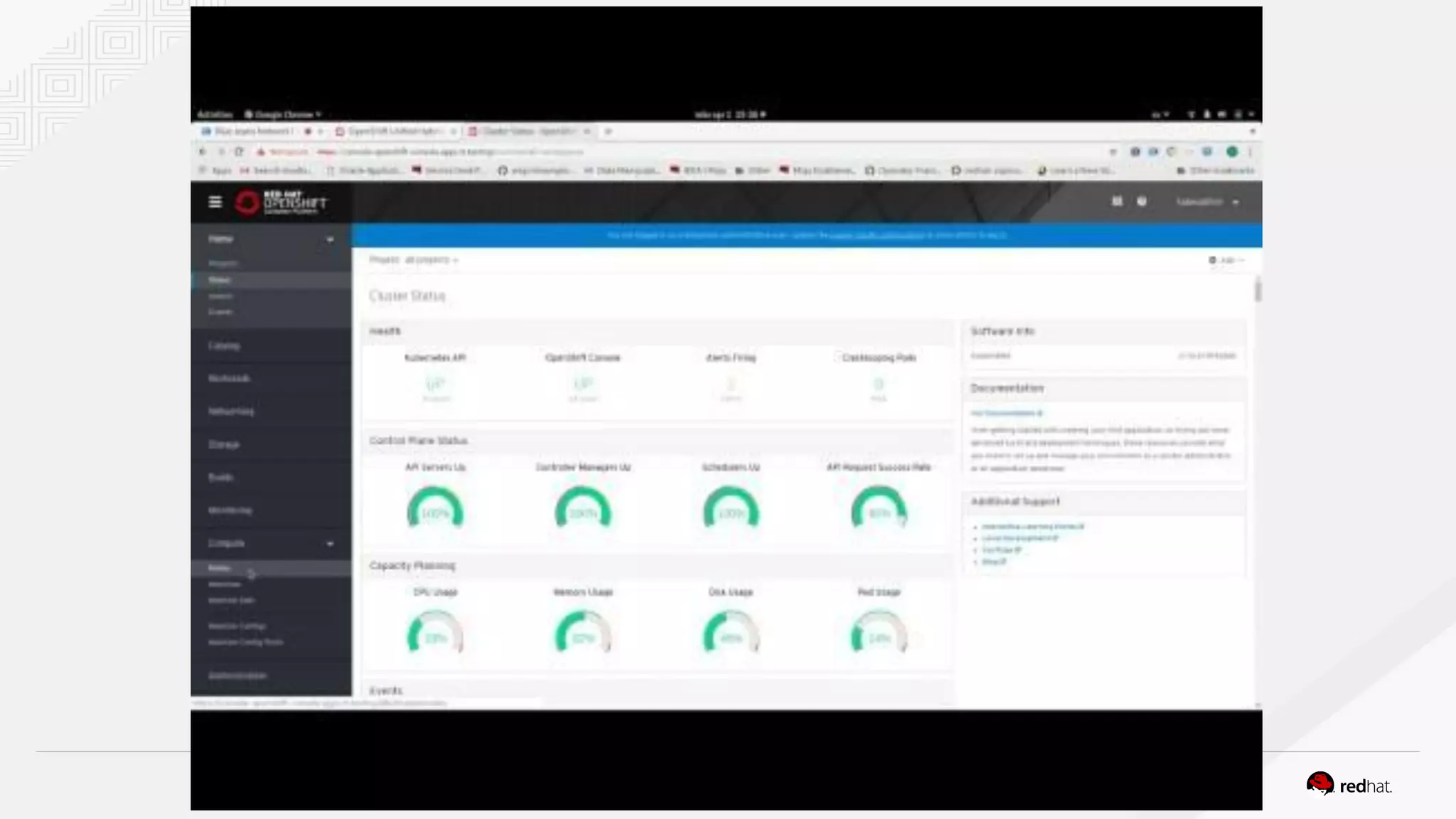
Task: Click the green Chrome profile avatar
Action: (x=1232, y=151)
